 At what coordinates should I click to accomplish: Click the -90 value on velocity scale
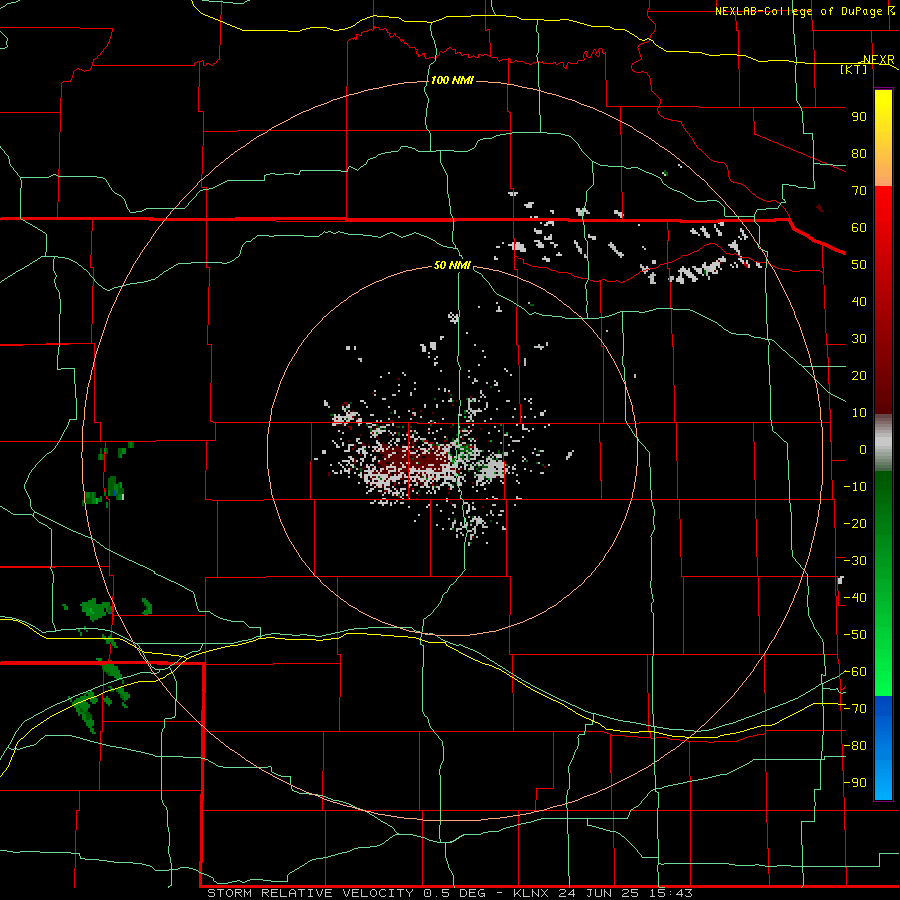point(855,783)
